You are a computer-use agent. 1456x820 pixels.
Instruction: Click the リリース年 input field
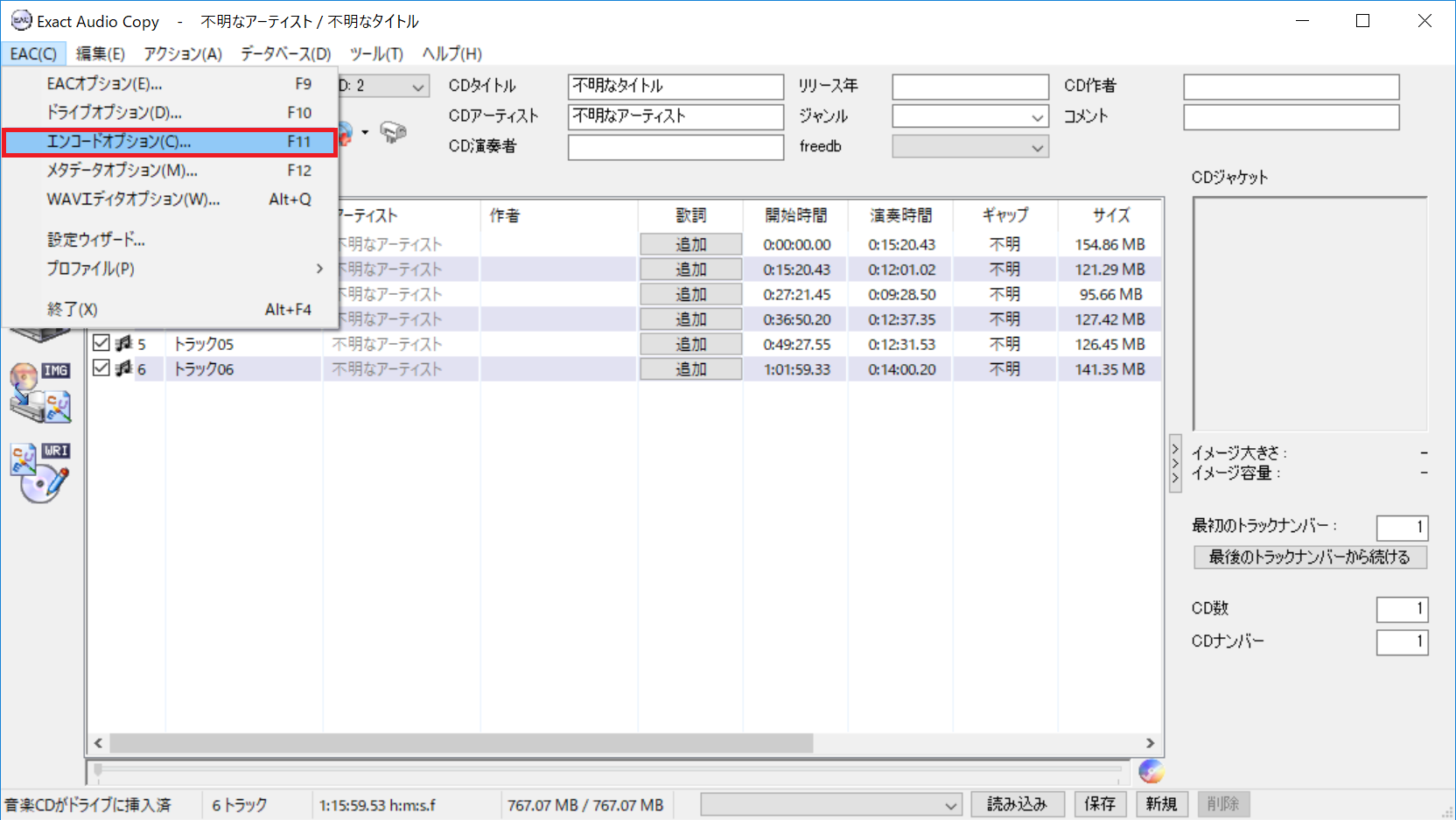[970, 86]
